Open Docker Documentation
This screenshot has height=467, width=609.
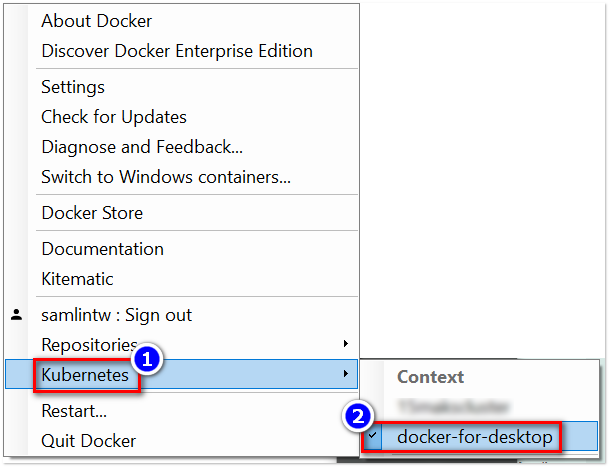[102, 249]
